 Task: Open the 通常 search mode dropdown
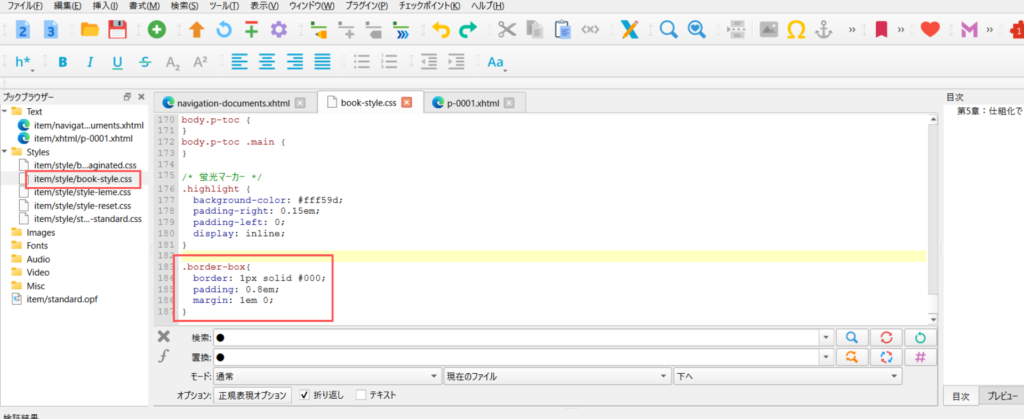(326, 376)
